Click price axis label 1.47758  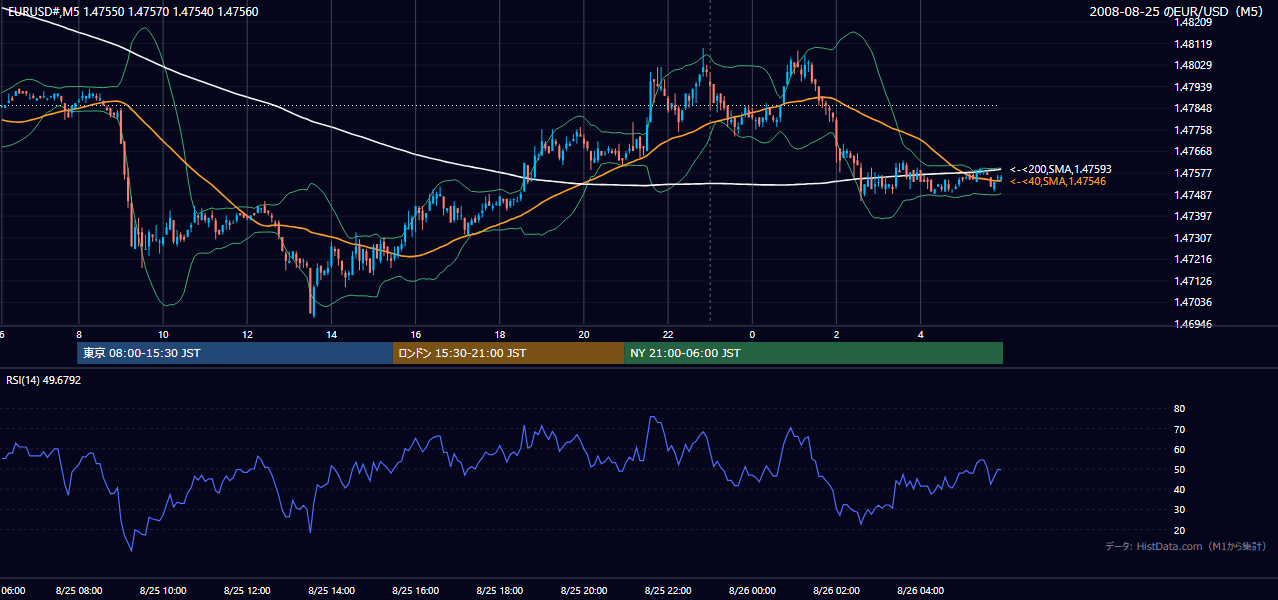click(1194, 130)
